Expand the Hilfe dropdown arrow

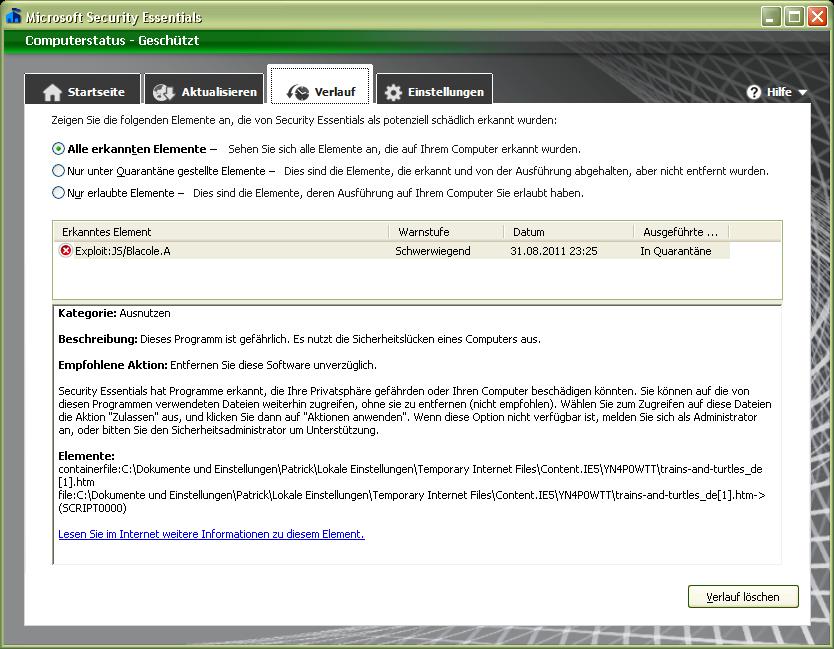[x=803, y=93]
